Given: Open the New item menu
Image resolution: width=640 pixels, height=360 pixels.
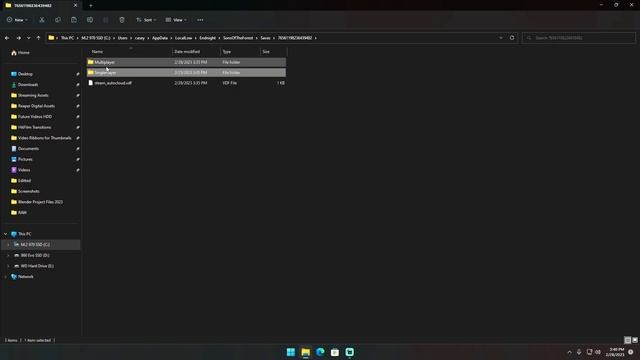Looking at the screenshot, I should [17, 20].
